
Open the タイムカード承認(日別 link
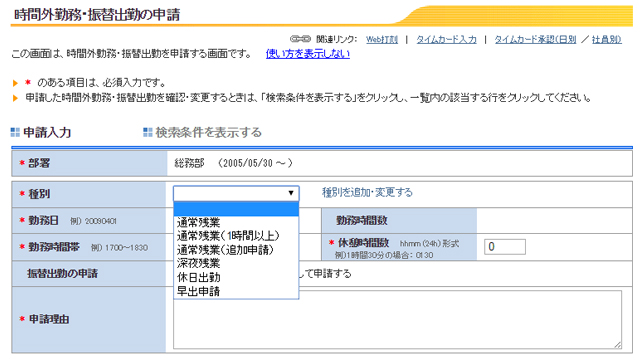[x=536, y=40]
